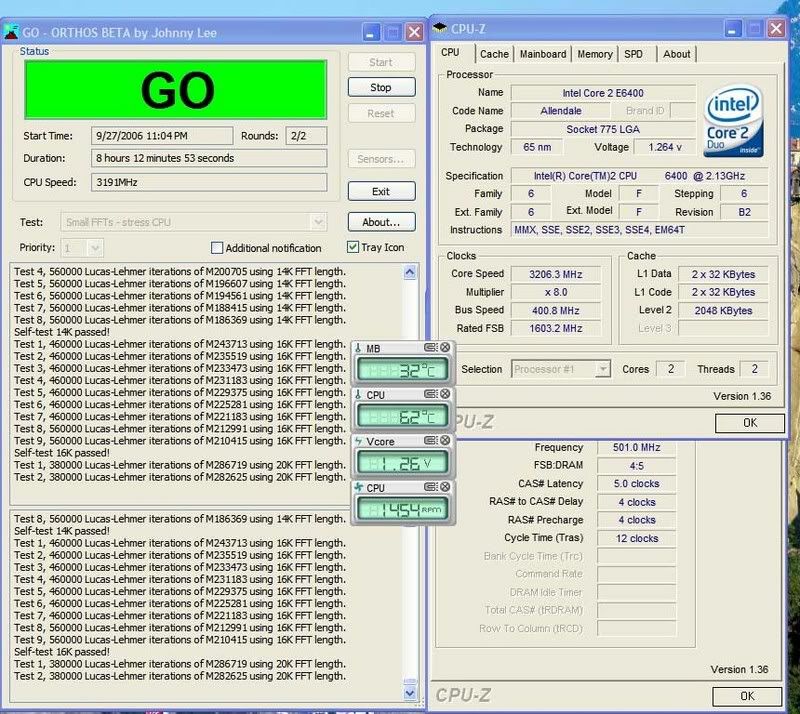This screenshot has width=800, height=714.
Task: Click the Core Speed value '3206.3 MHz'
Action: point(556,274)
